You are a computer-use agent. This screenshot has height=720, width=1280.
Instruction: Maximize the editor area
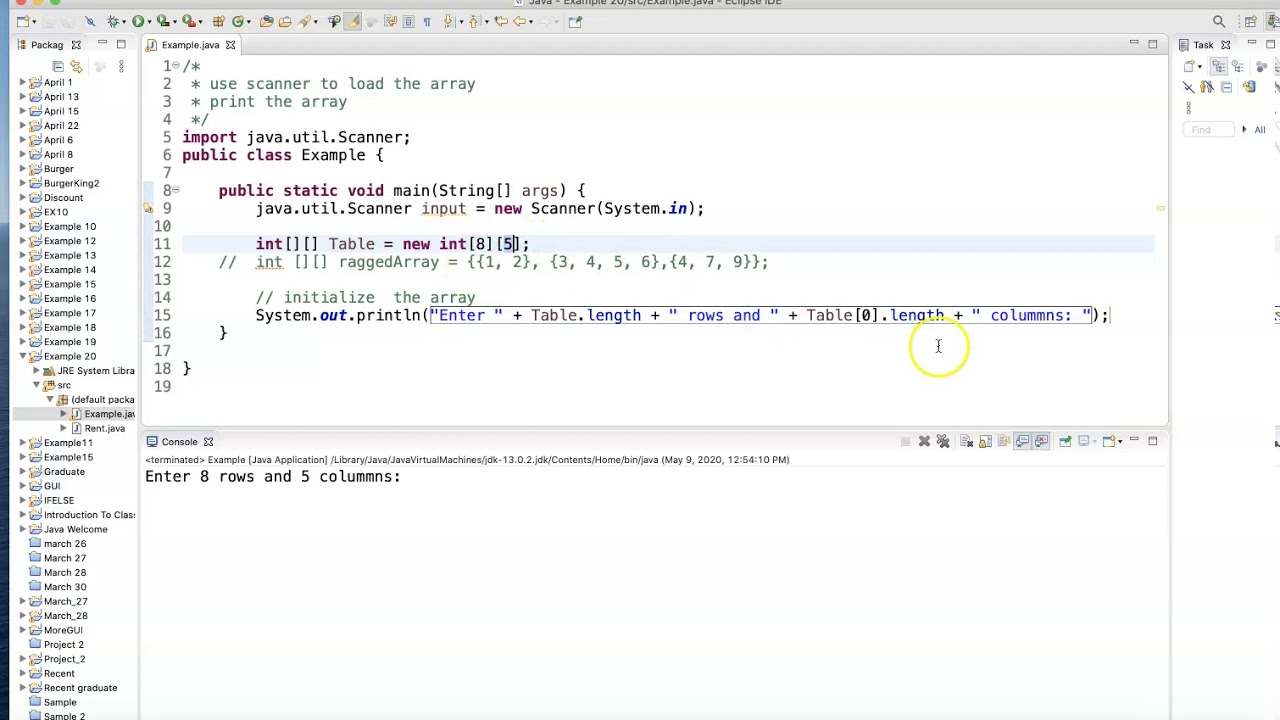(x=1152, y=44)
